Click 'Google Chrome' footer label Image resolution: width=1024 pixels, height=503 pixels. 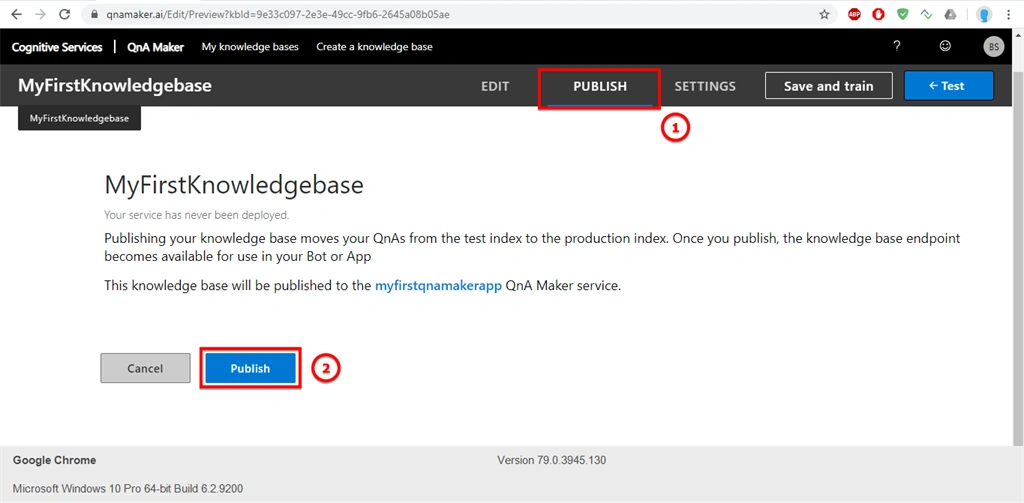pos(54,461)
